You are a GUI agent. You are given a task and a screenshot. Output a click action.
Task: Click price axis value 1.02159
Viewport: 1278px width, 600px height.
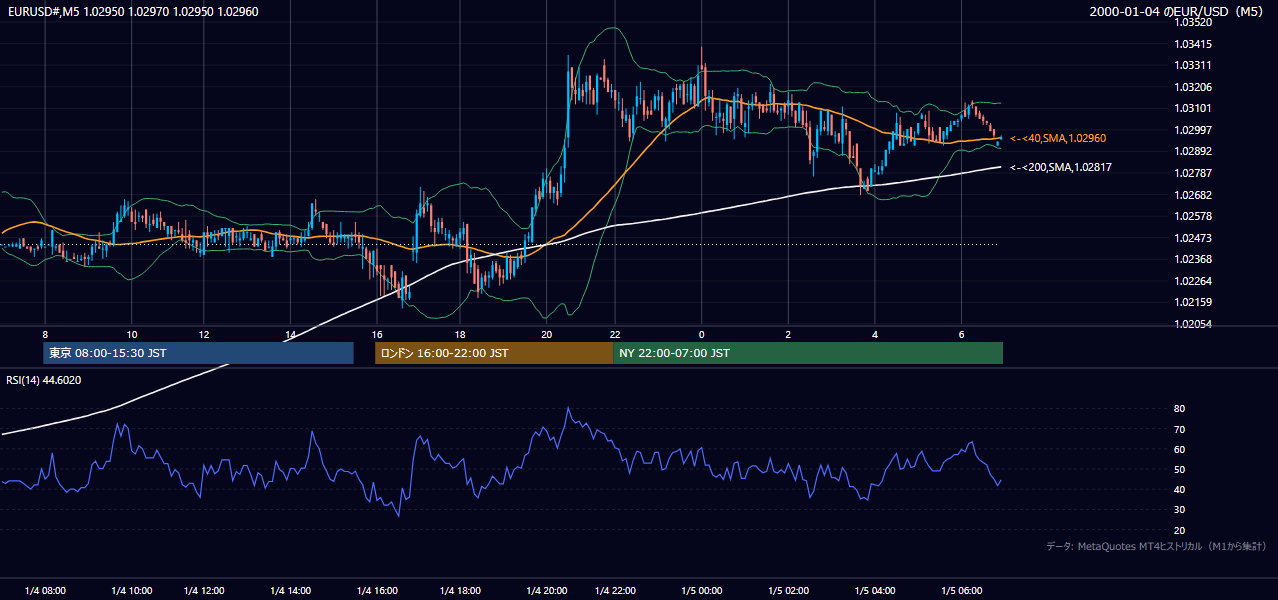(x=1194, y=302)
